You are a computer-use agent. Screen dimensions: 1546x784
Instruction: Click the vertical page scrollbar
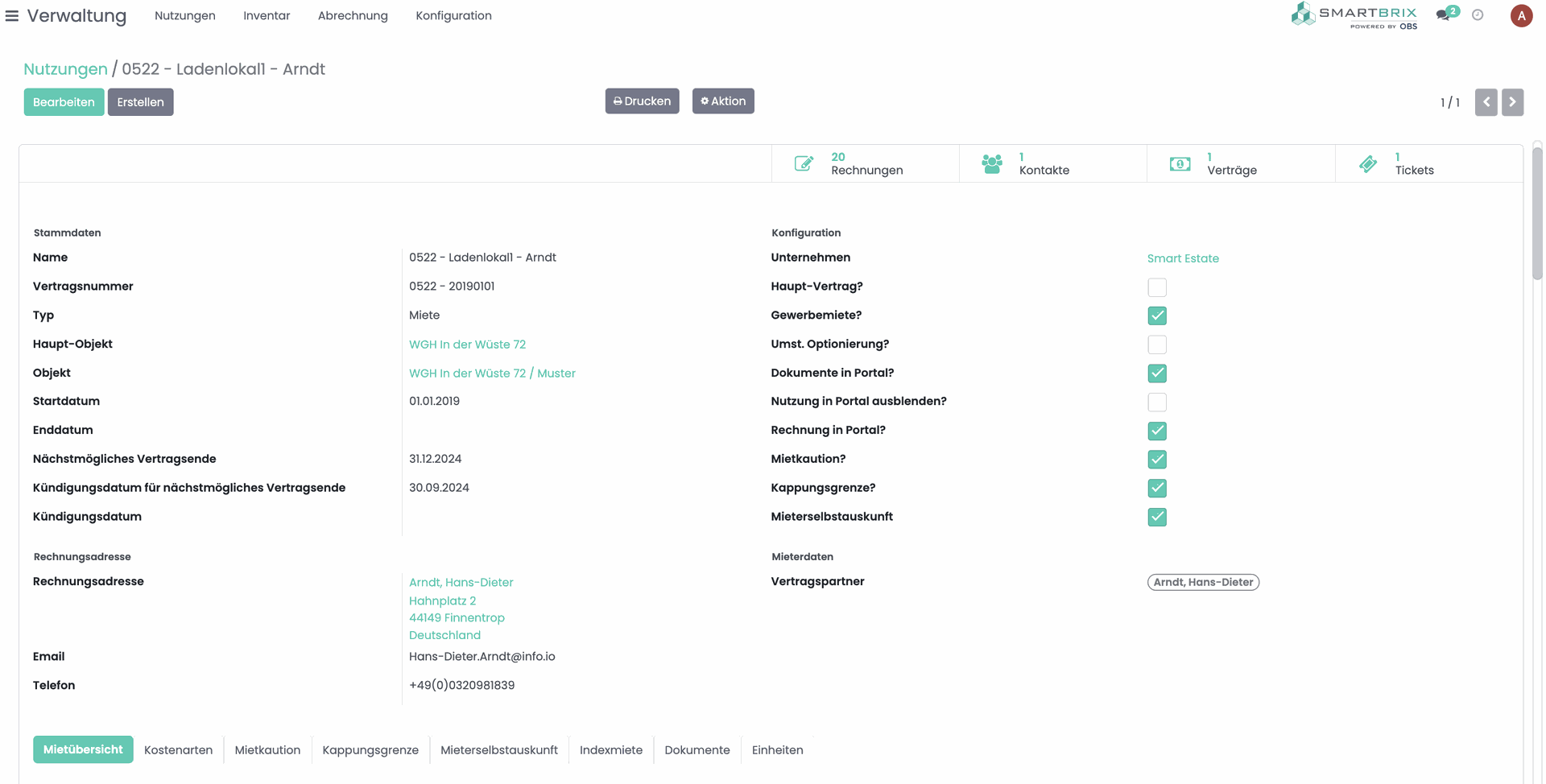(1537, 213)
